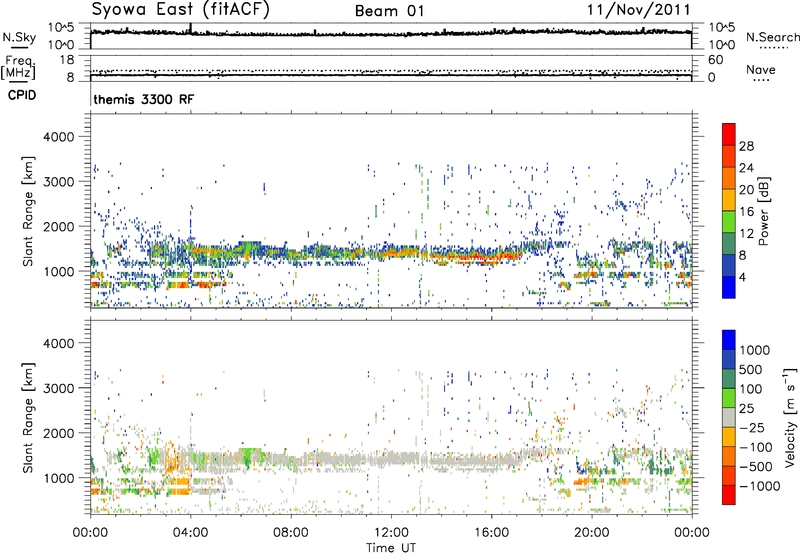Click the 'Beam 01' header text

[x=390, y=11]
